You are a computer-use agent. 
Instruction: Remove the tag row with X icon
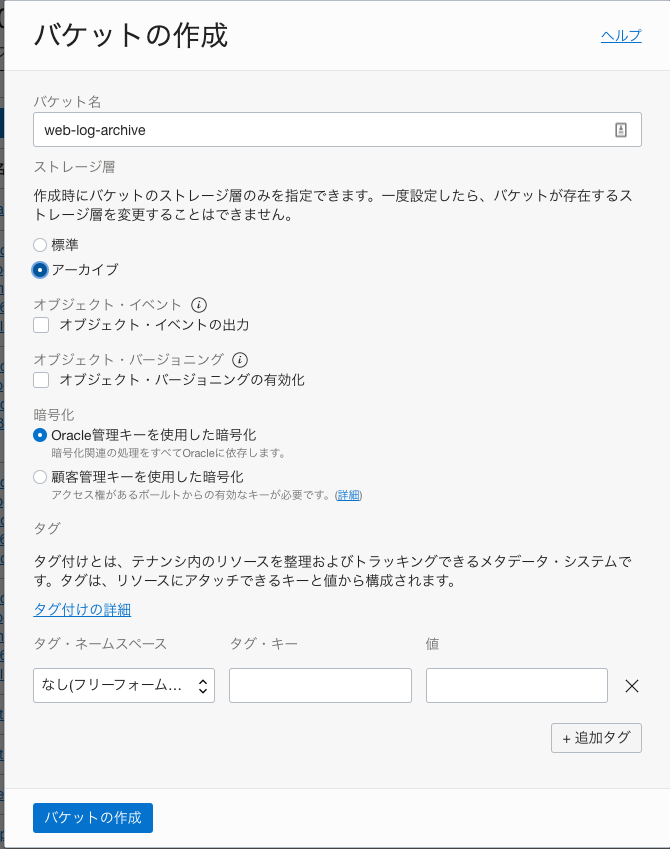tap(631, 686)
